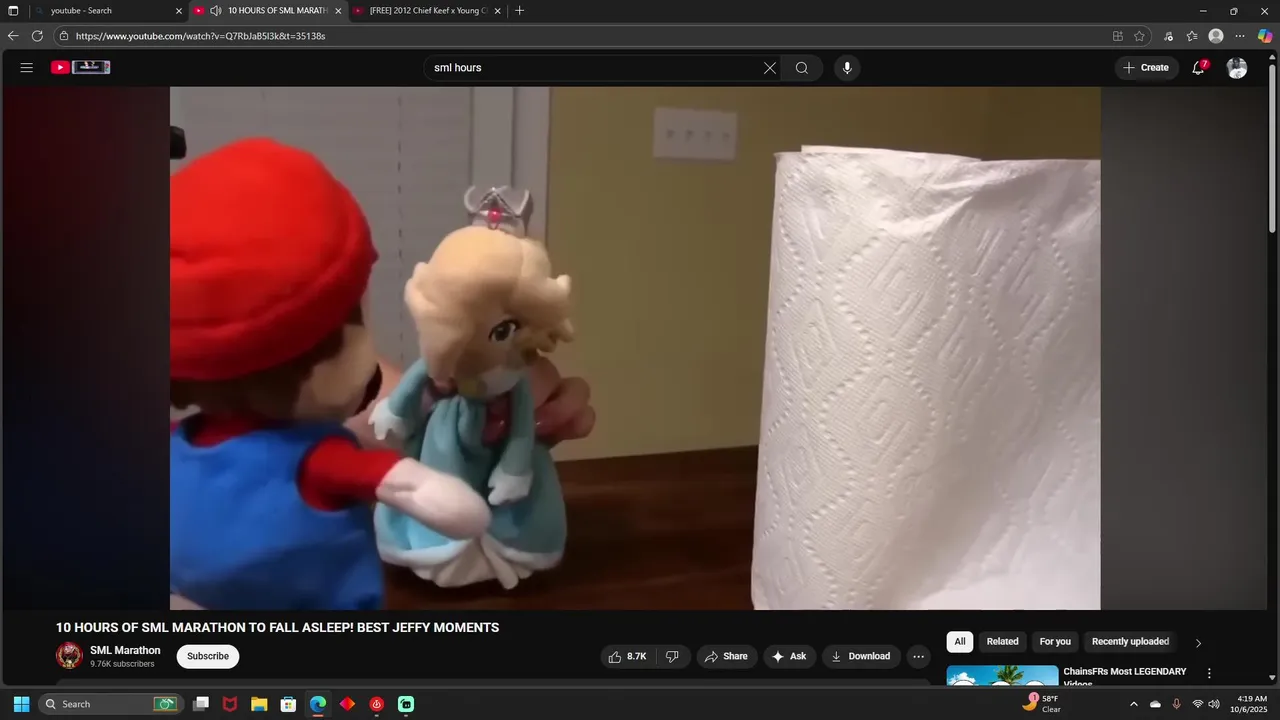Show hidden system tray icons
Image resolution: width=1280 pixels, height=720 pixels.
(1134, 704)
